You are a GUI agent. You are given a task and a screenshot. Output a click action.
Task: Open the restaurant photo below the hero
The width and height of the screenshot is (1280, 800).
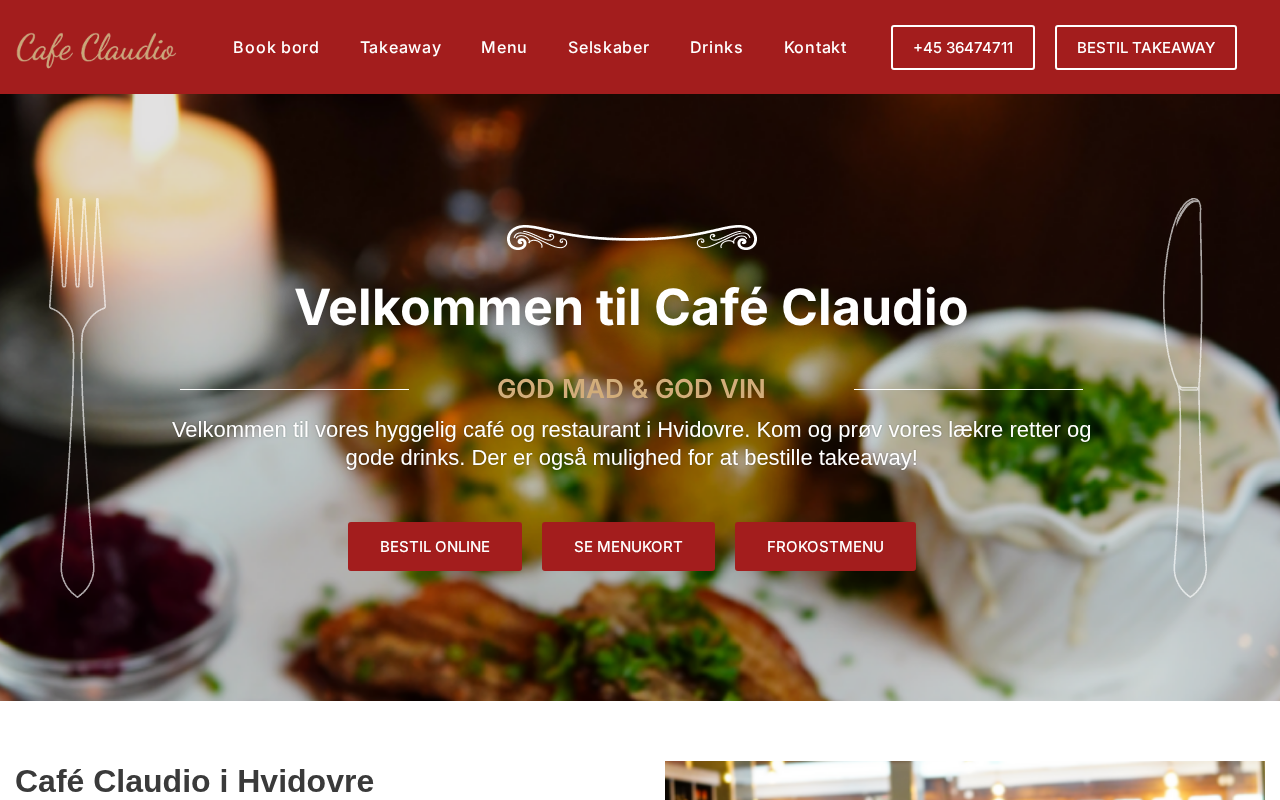[x=965, y=781]
